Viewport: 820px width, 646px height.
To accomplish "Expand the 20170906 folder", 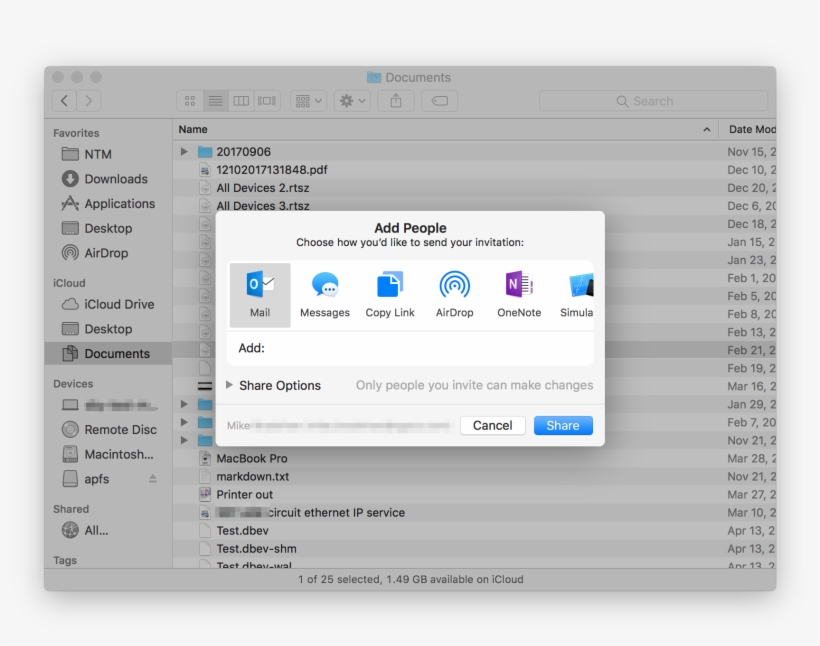I will coord(184,152).
